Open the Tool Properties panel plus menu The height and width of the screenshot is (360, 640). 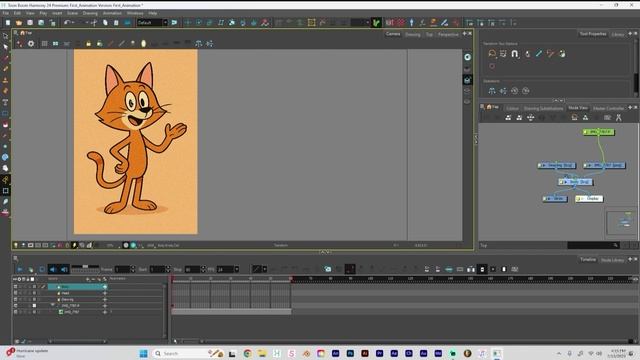pyautogui.click(x=630, y=33)
